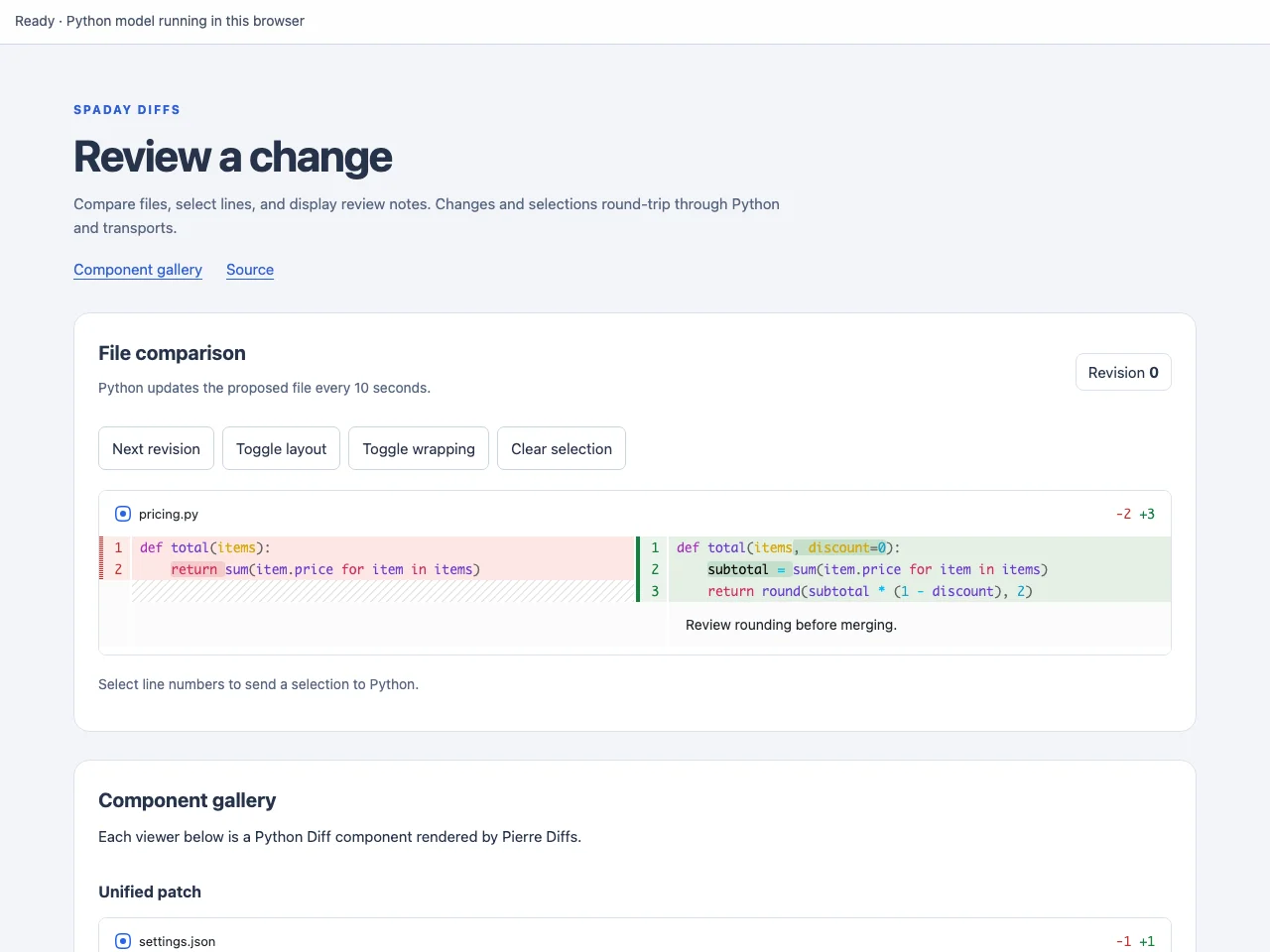This screenshot has height=952, width=1270.
Task: Click the 'Review a change' page title
Action: point(233,157)
